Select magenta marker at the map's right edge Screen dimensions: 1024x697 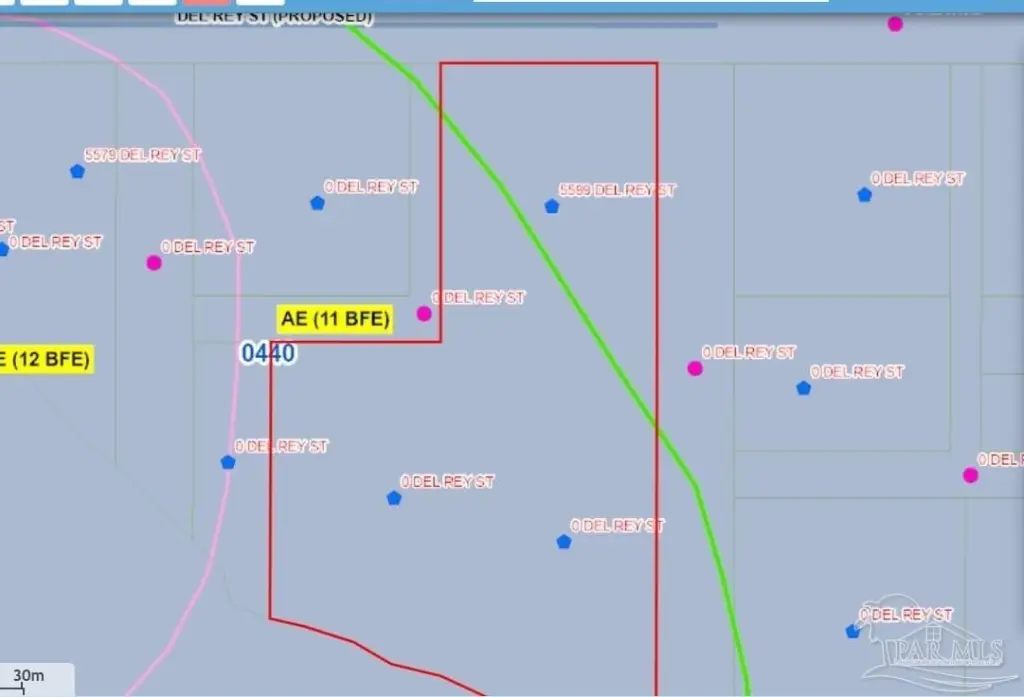[x=970, y=475]
